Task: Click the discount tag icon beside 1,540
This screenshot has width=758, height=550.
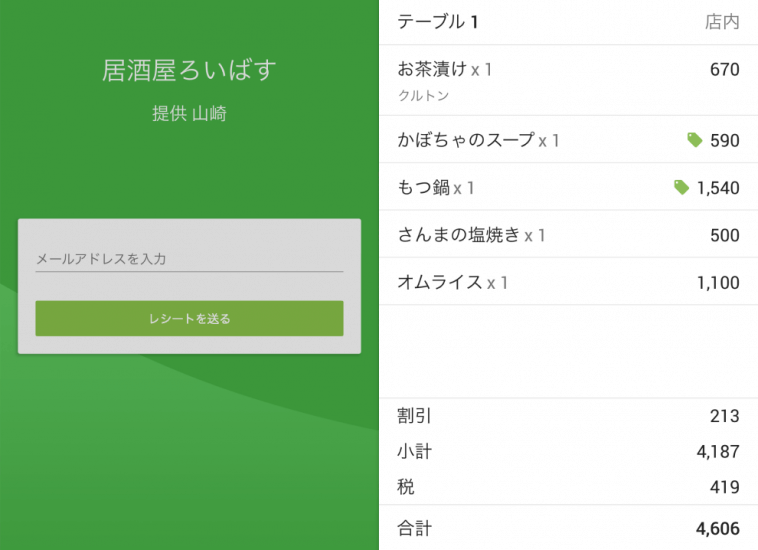Action: [x=681, y=188]
